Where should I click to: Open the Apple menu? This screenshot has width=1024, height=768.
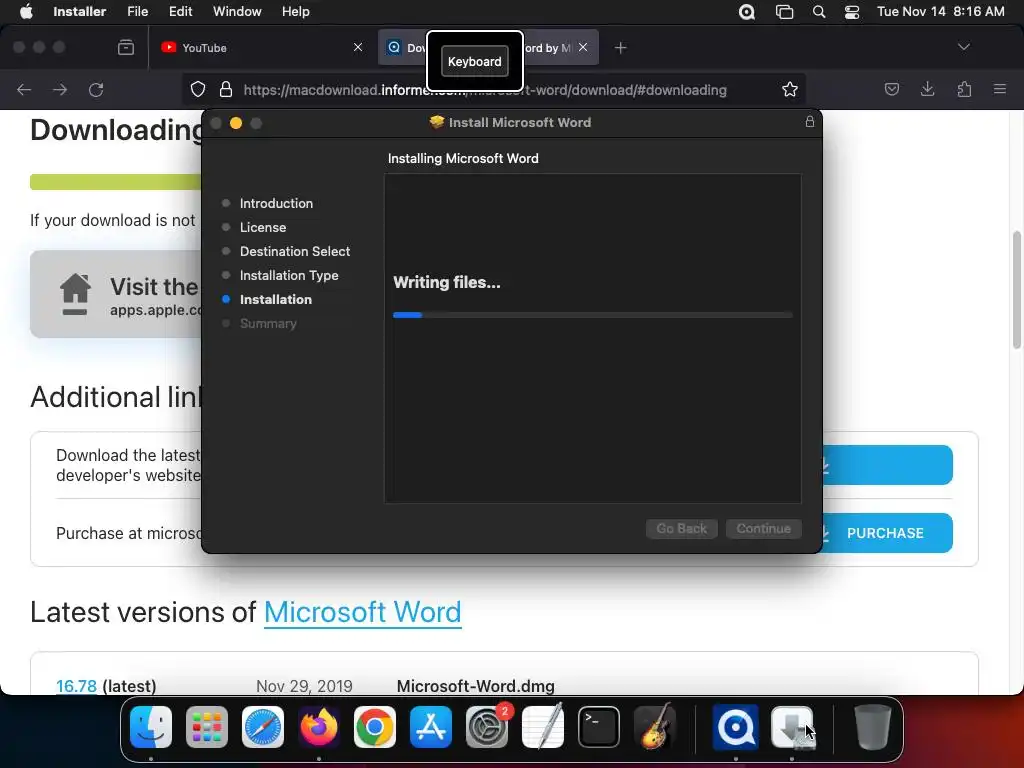click(x=26, y=12)
